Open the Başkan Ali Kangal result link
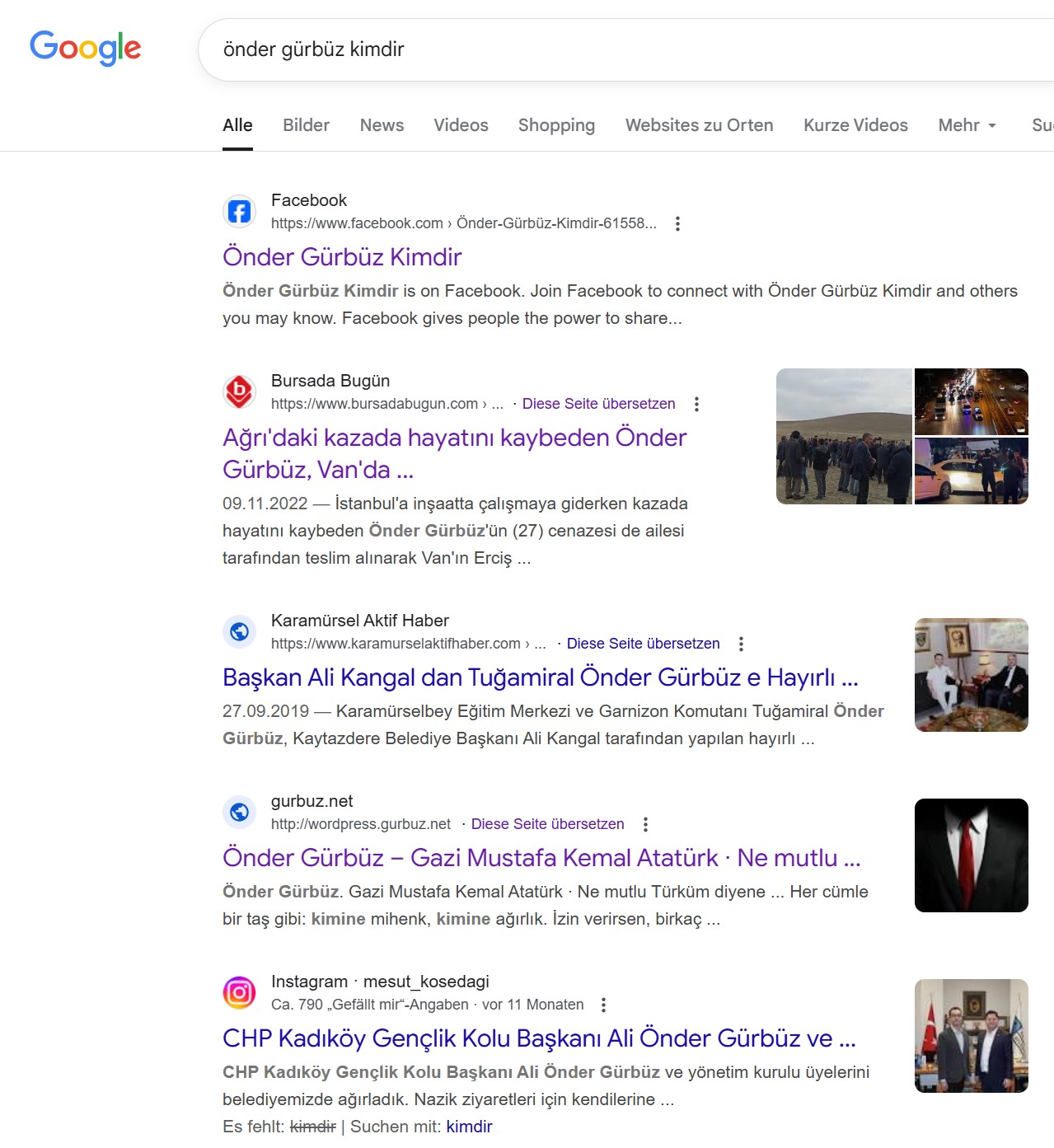 (x=540, y=677)
